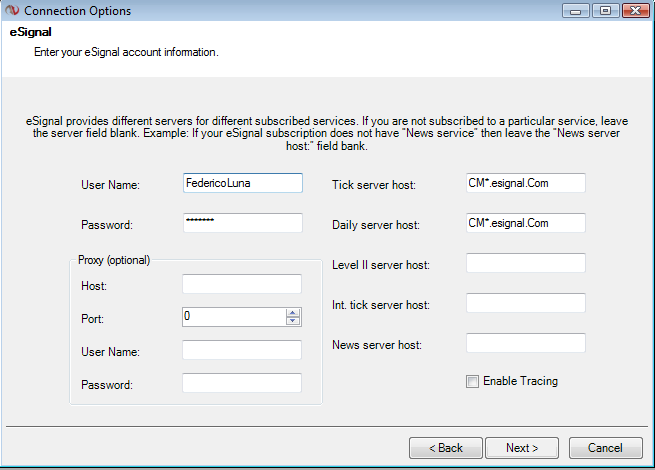
Task: Click the eSignal account Password field
Action: point(242,222)
